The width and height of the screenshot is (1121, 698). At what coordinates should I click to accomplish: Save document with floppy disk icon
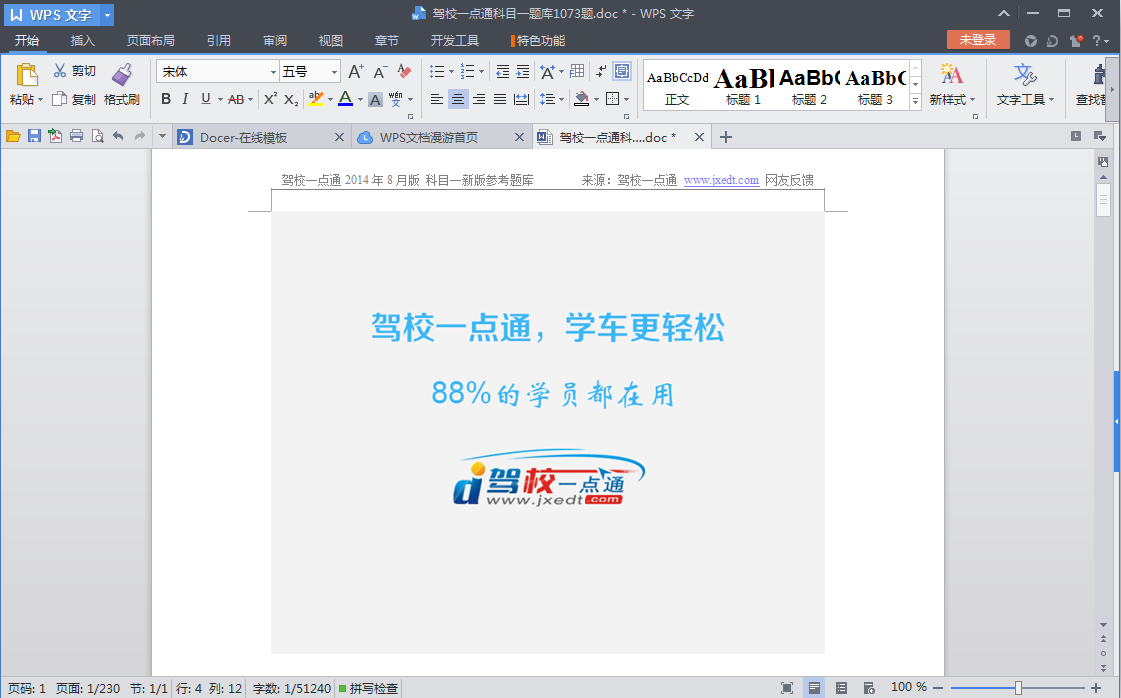34,136
